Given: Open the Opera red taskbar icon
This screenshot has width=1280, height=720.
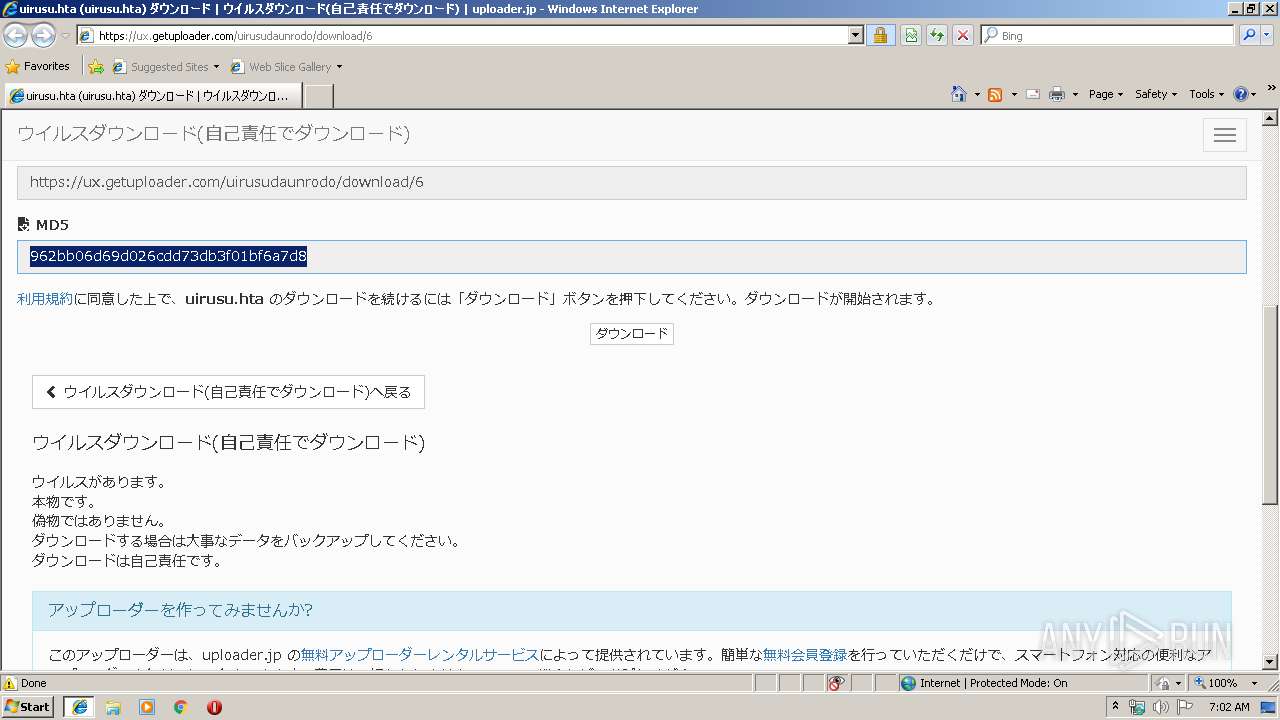Looking at the screenshot, I should tap(214, 706).
